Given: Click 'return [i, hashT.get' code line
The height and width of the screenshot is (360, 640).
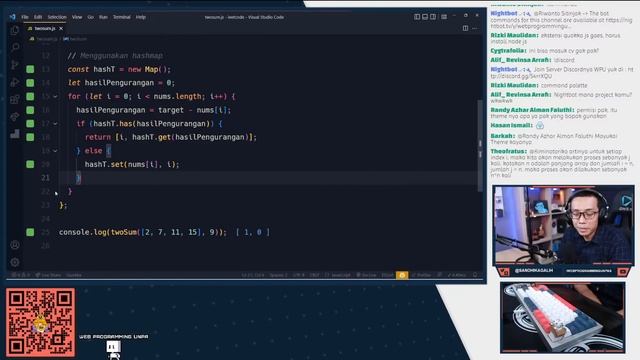Looking at the screenshot, I should (x=171, y=137).
